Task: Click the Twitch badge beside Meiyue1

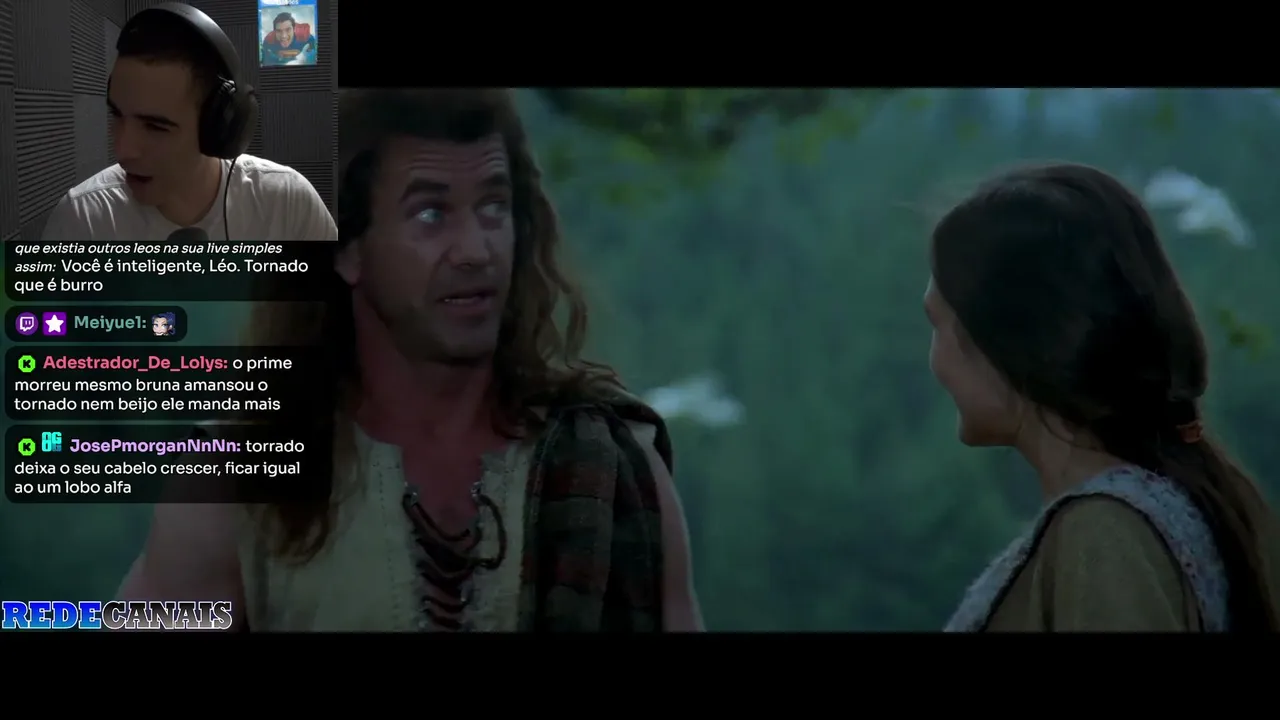Action: click(x=27, y=323)
